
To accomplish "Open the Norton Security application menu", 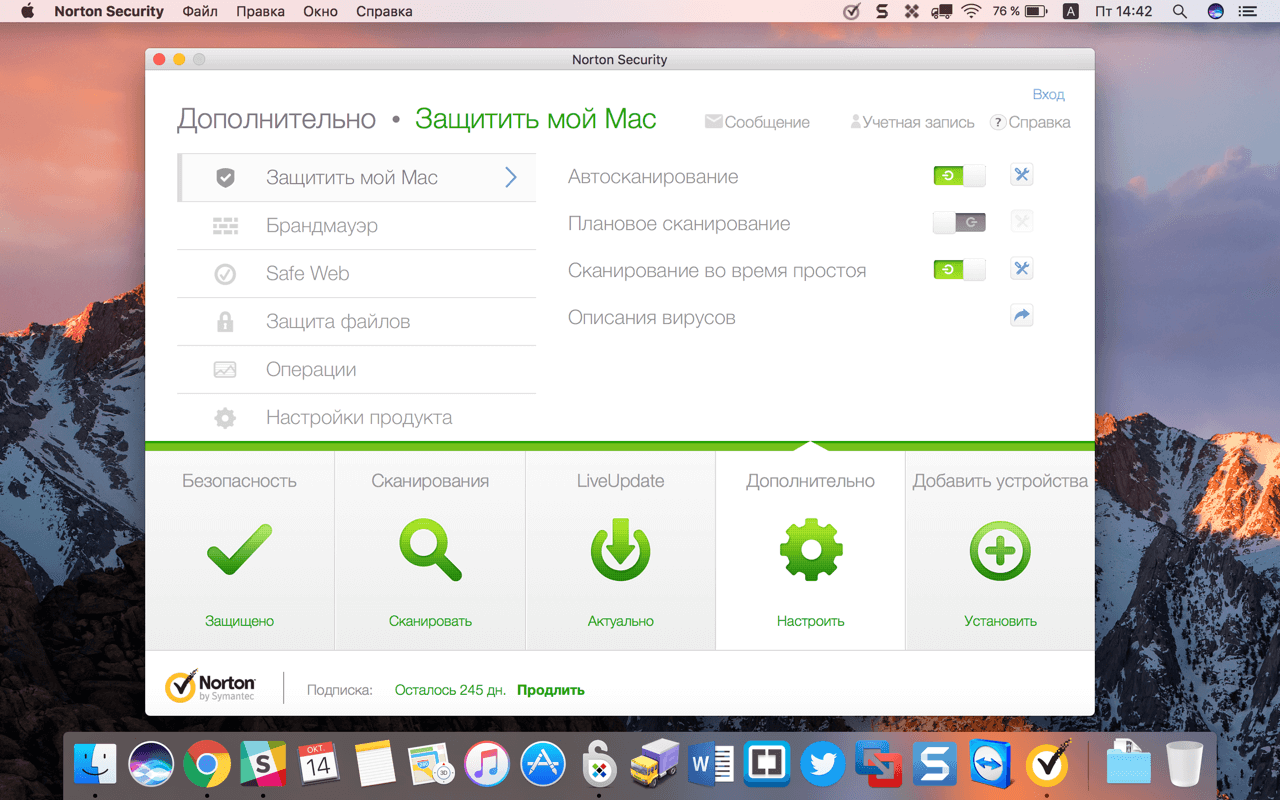I will (109, 12).
